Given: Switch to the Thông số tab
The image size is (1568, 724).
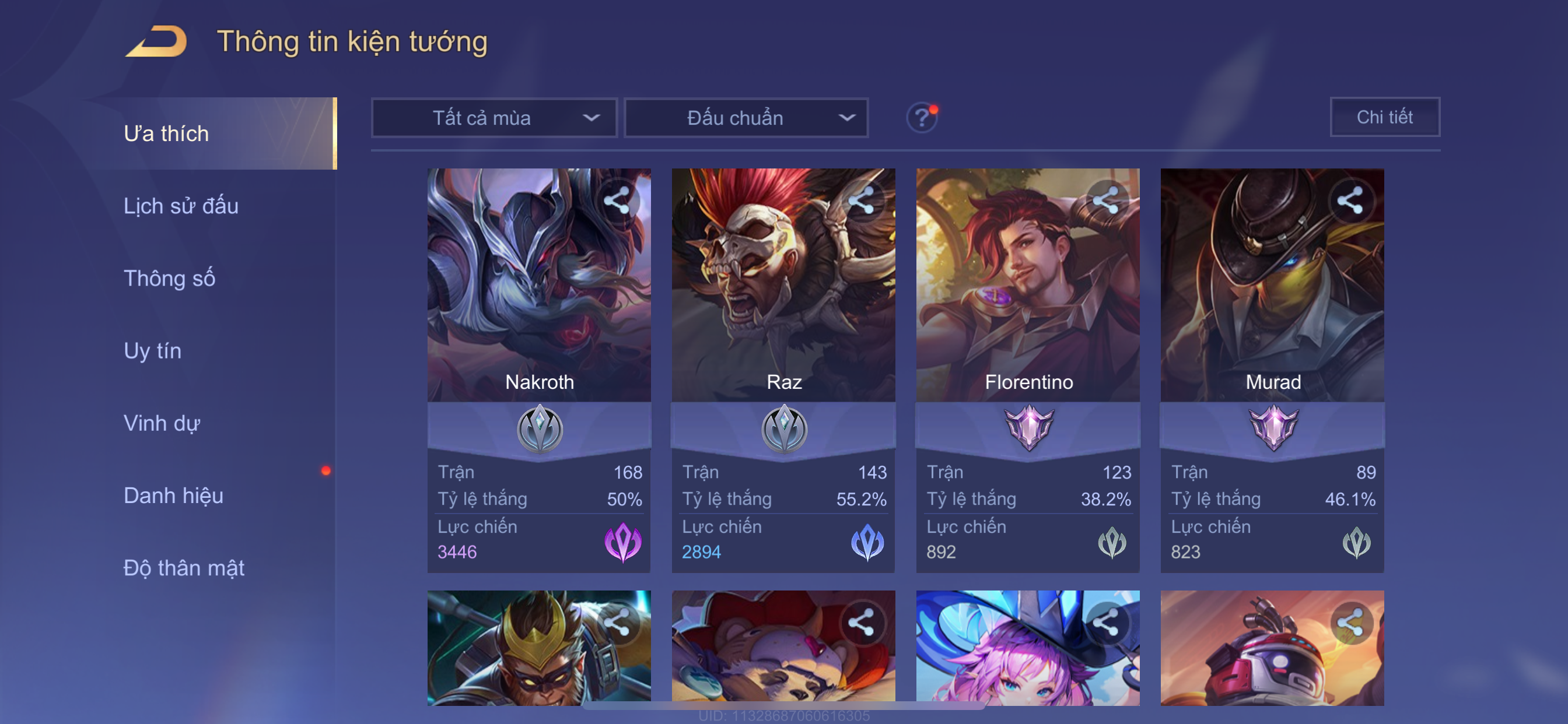Looking at the screenshot, I should (169, 278).
